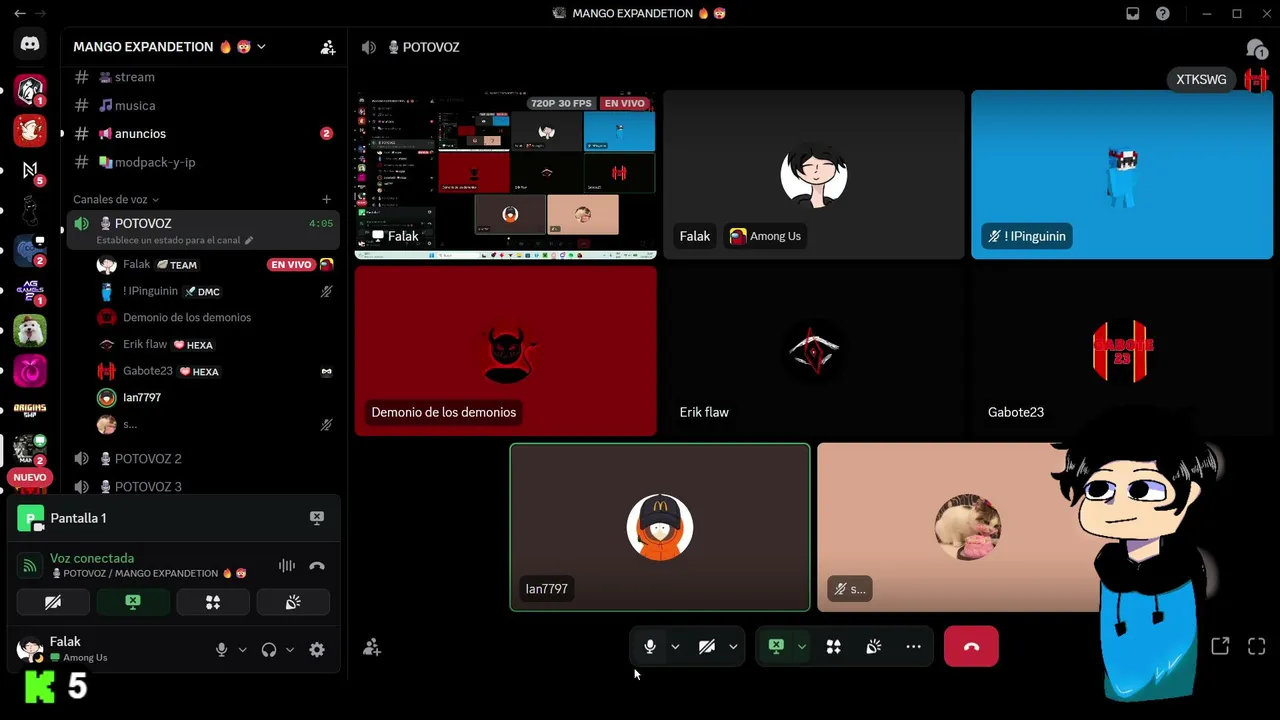The height and width of the screenshot is (720, 1280).
Task: Show the voice channel chat icon
Action: pos(1256,48)
